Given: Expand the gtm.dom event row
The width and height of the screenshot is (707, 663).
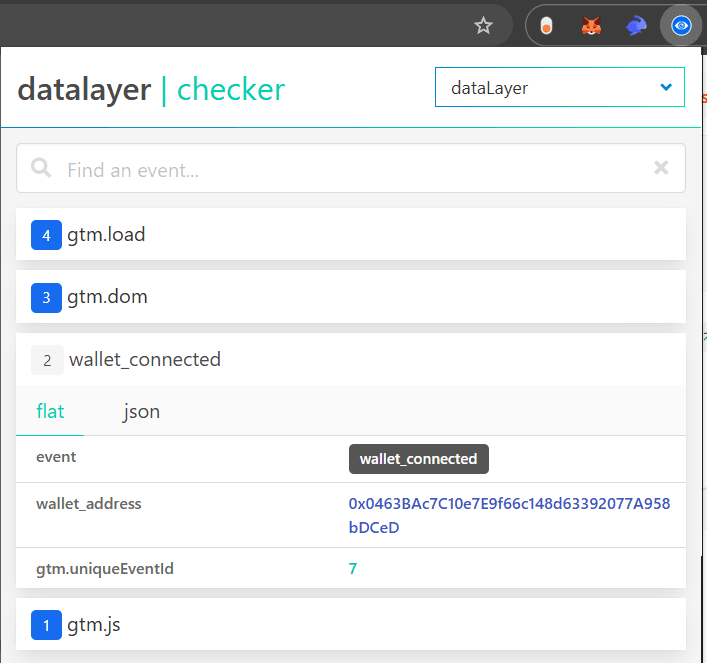Looking at the screenshot, I should tap(350, 297).
